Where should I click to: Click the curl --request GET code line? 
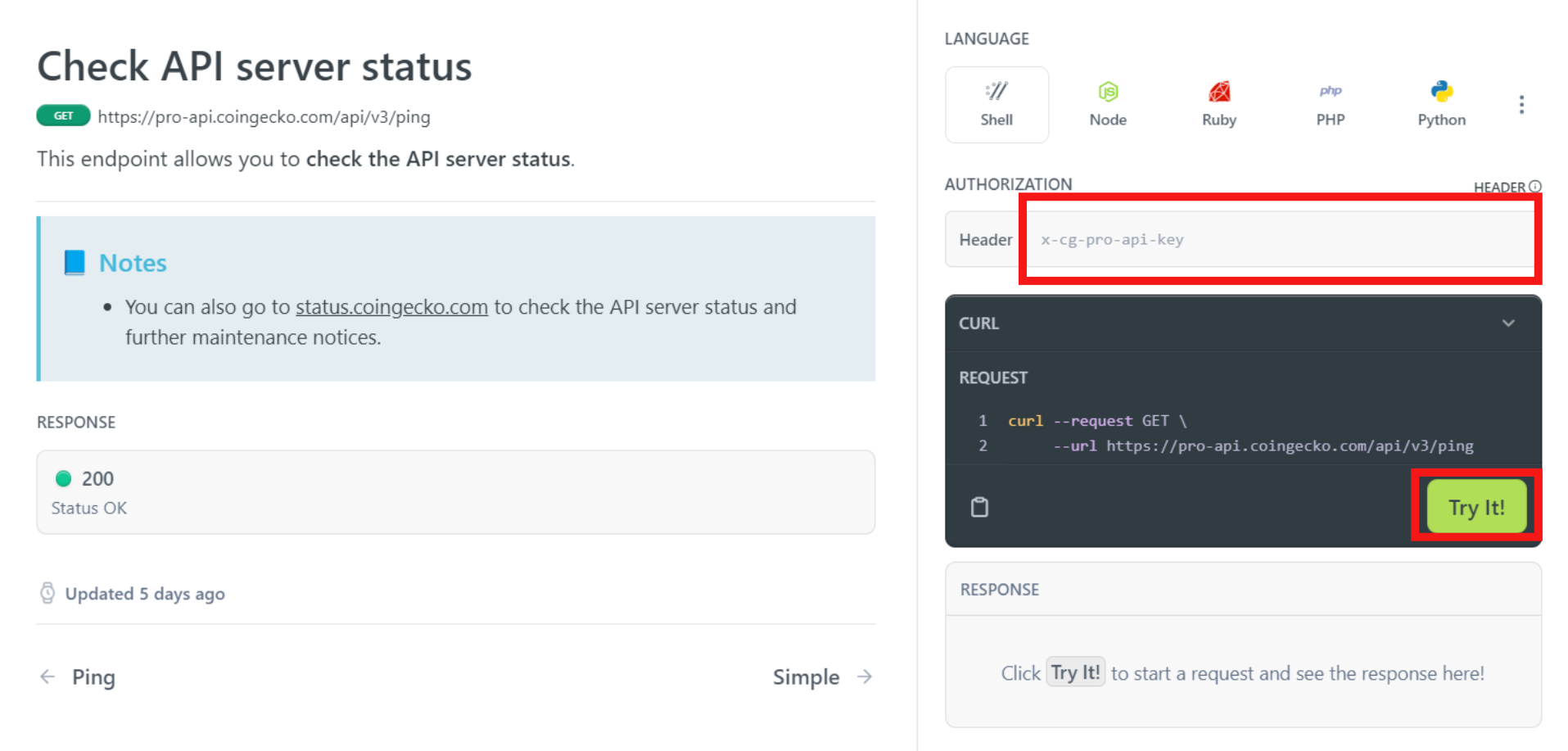1097,421
